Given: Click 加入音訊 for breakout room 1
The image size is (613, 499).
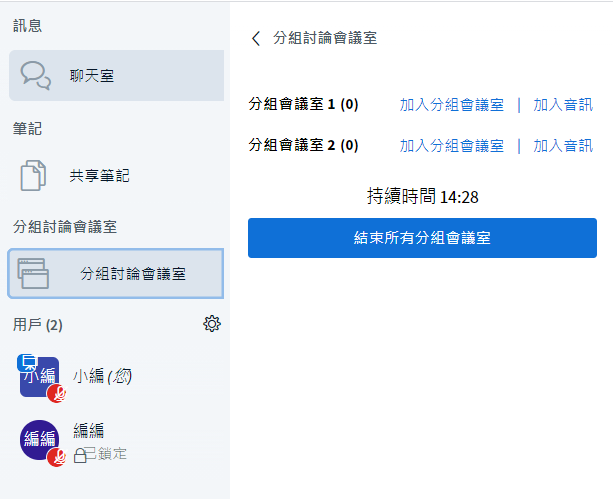Looking at the screenshot, I should click(x=563, y=105).
